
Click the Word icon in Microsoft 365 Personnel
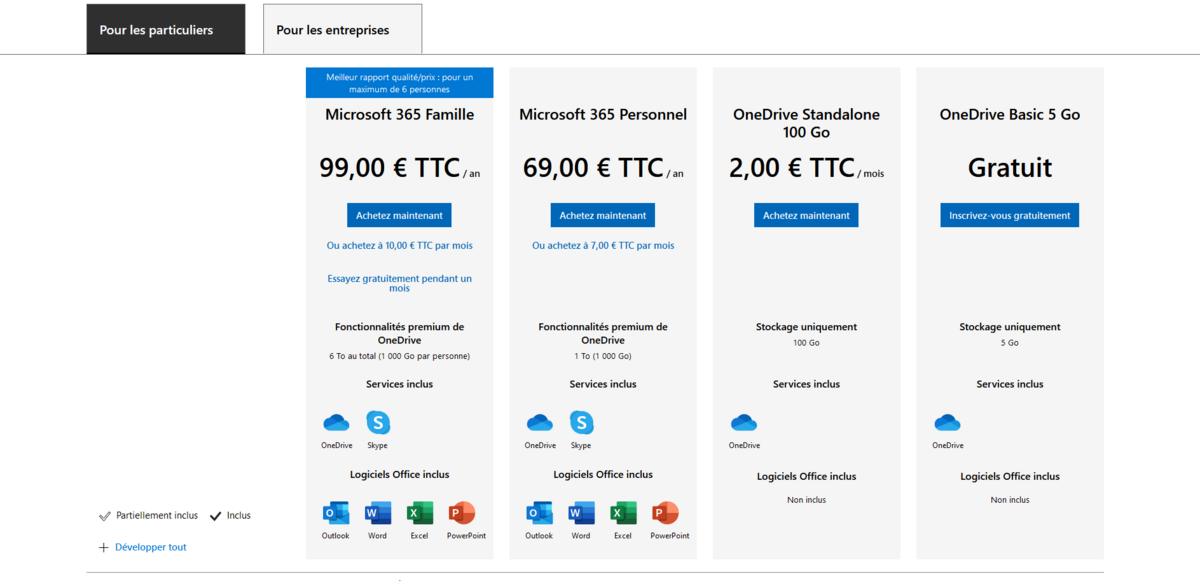pyautogui.click(x=581, y=514)
